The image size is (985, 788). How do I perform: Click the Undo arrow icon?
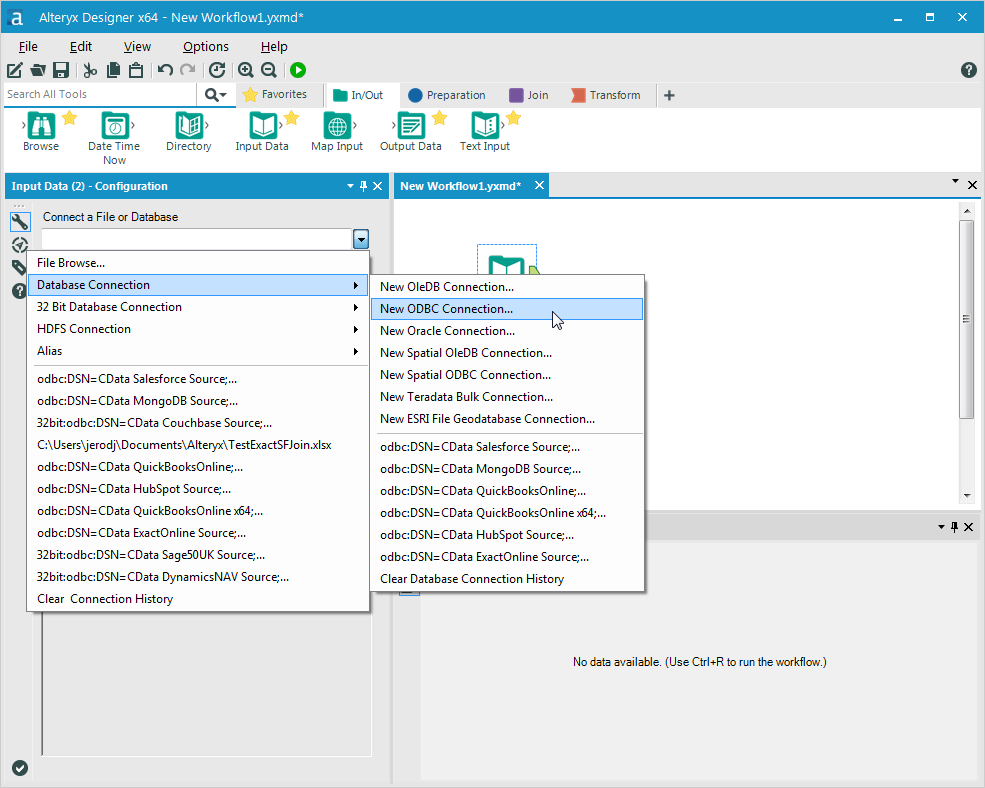pyautogui.click(x=165, y=70)
